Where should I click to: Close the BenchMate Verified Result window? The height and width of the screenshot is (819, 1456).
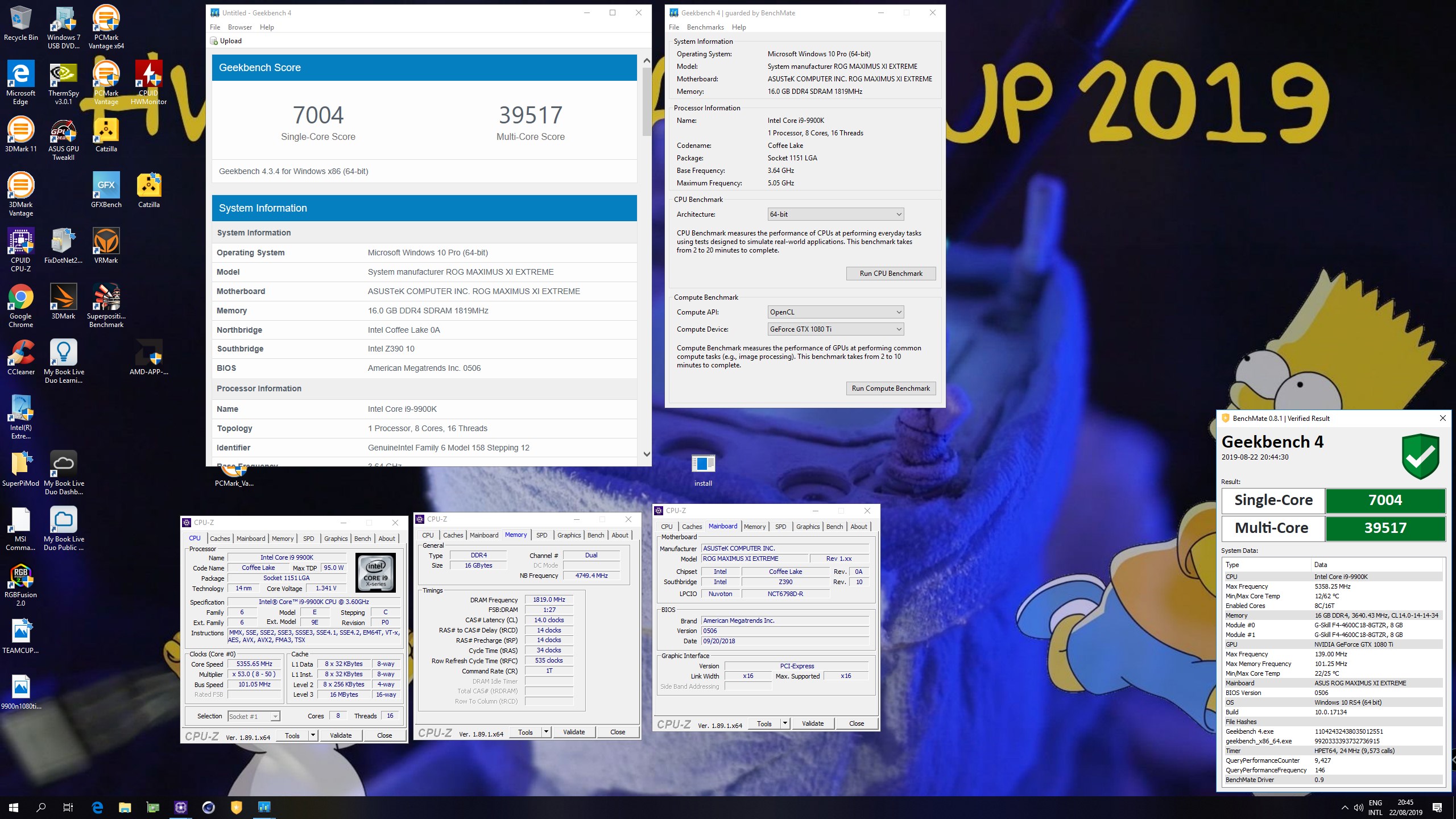pyautogui.click(x=1442, y=418)
